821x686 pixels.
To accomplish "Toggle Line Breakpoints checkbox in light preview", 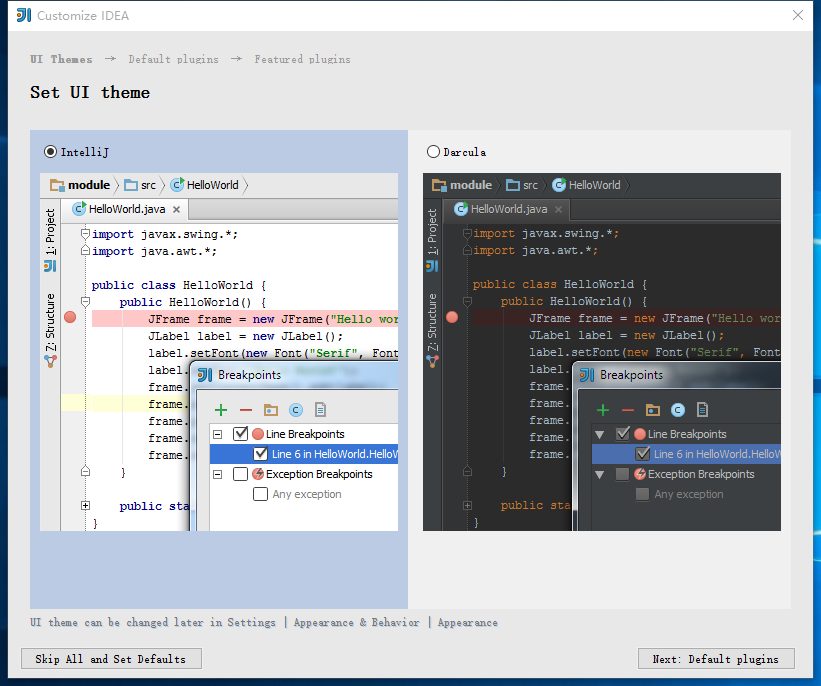I will click(x=240, y=434).
